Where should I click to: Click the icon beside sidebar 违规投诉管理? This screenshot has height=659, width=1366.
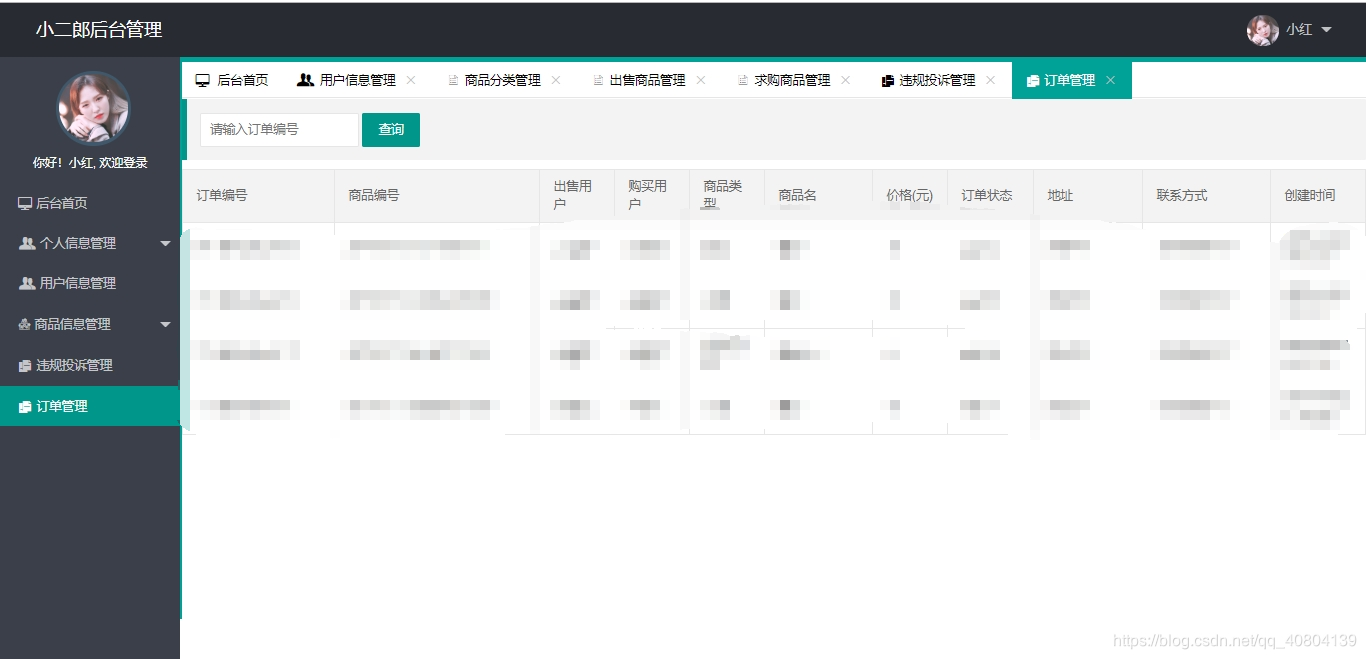click(x=25, y=366)
